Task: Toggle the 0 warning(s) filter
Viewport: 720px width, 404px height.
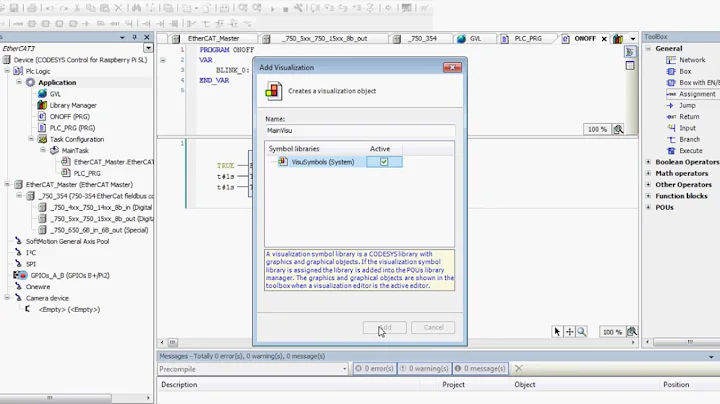Action: pyautogui.click(x=424, y=368)
